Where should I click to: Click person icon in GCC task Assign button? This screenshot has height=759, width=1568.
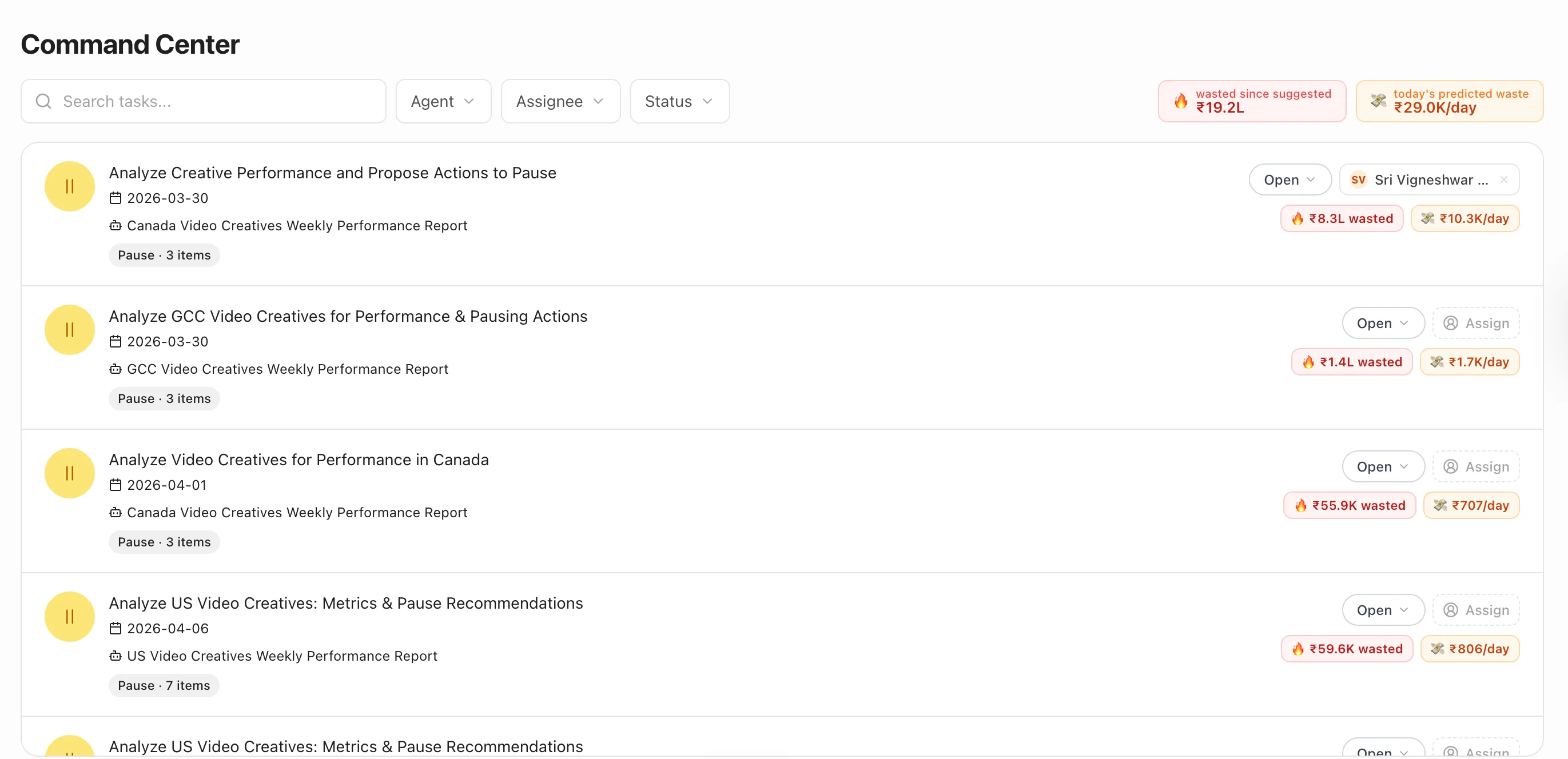[1451, 323]
